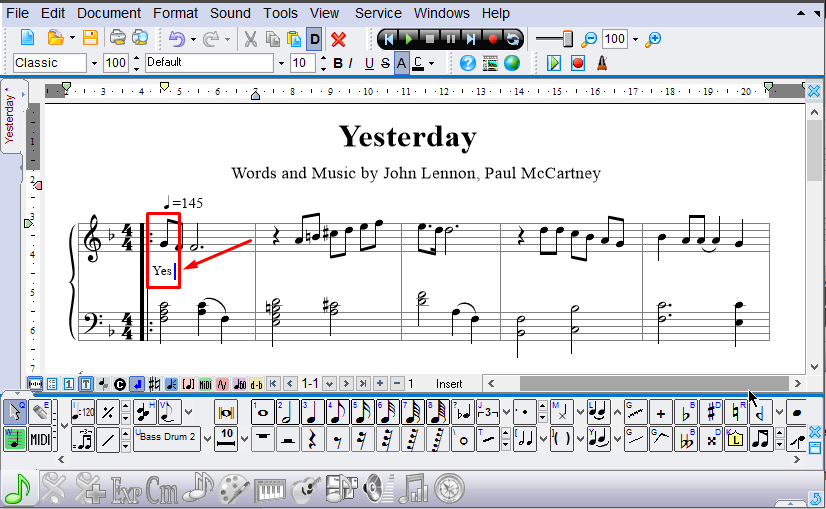
Task: Toggle the MIDI view button in status bar
Action: click(x=205, y=384)
